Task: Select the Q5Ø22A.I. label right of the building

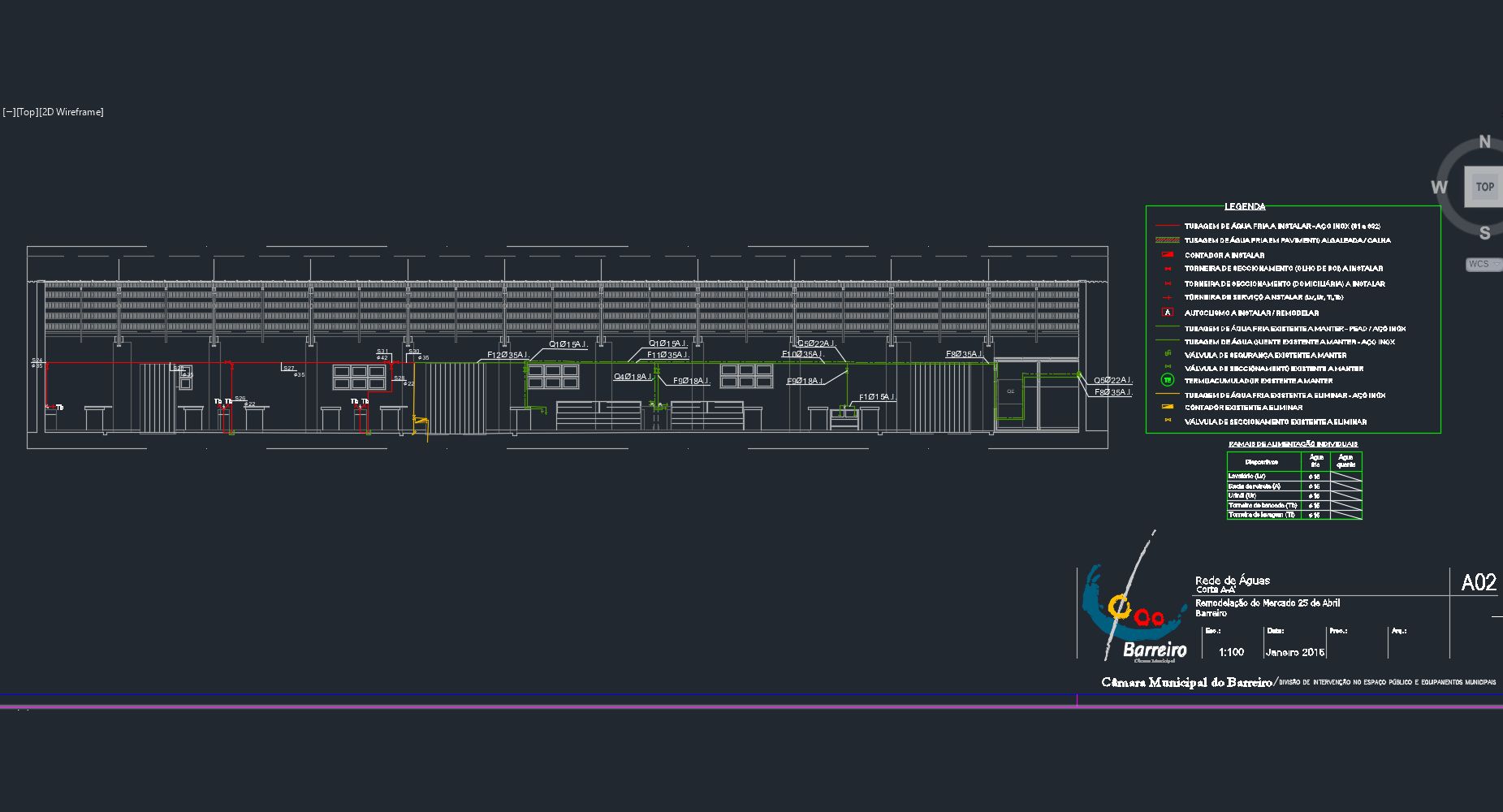Action: 1112,380
